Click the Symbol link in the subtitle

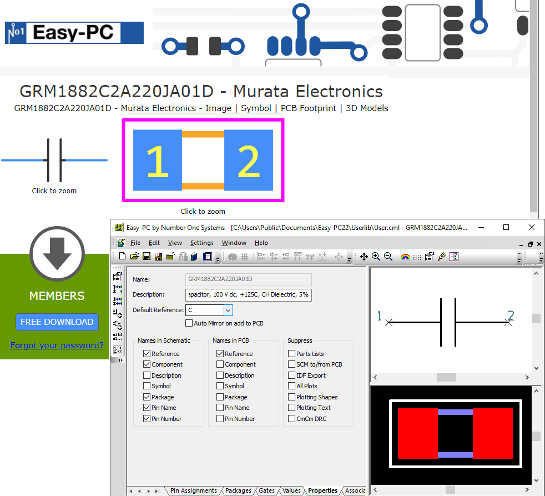(256, 108)
